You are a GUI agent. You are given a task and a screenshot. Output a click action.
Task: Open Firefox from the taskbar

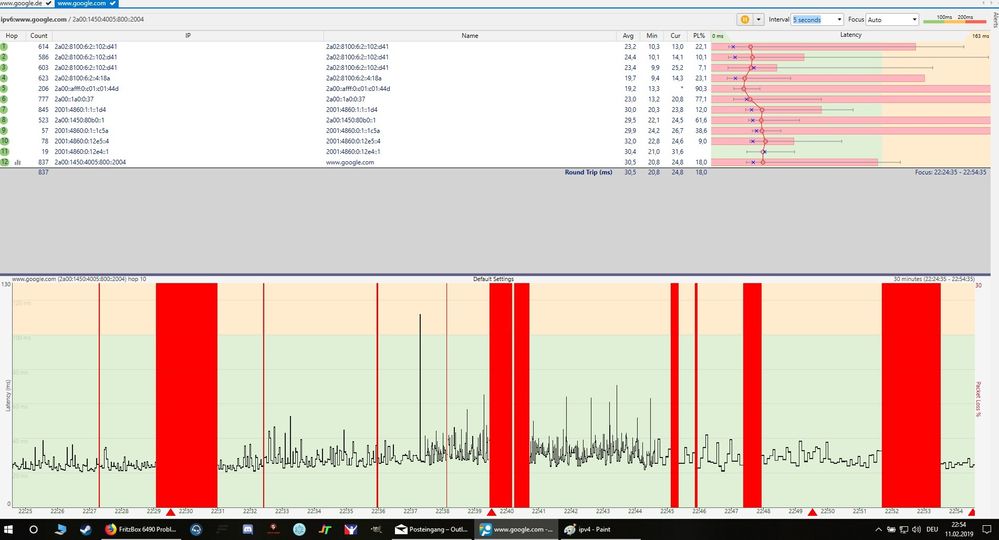[111, 529]
